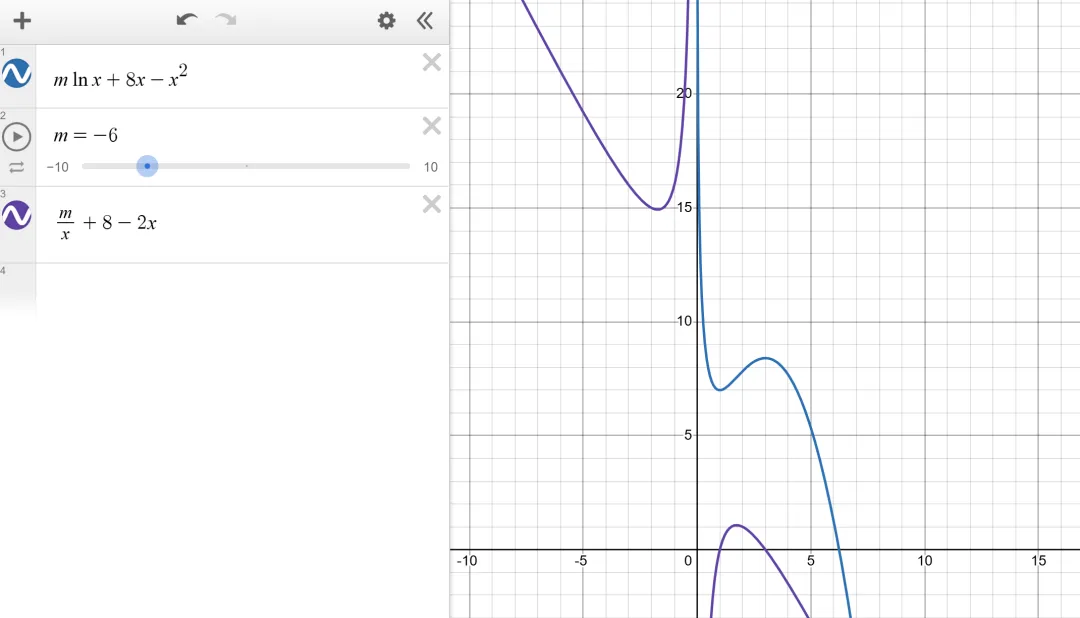Undo the last action
The height and width of the screenshot is (618, 1080).
pos(187,20)
